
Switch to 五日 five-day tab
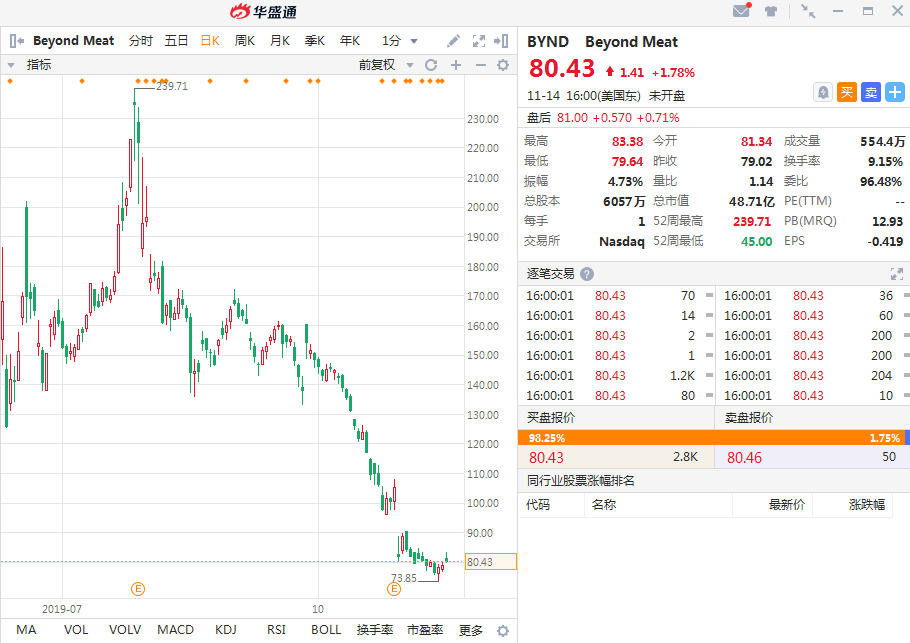(176, 41)
